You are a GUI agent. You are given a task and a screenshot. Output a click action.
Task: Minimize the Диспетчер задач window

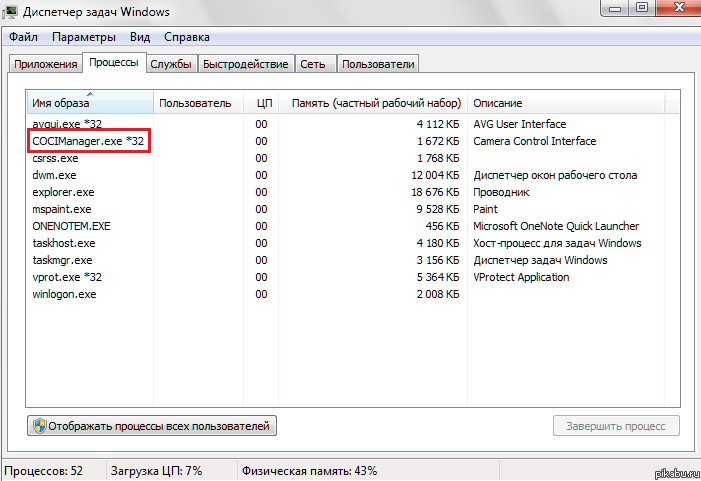tap(615, 8)
